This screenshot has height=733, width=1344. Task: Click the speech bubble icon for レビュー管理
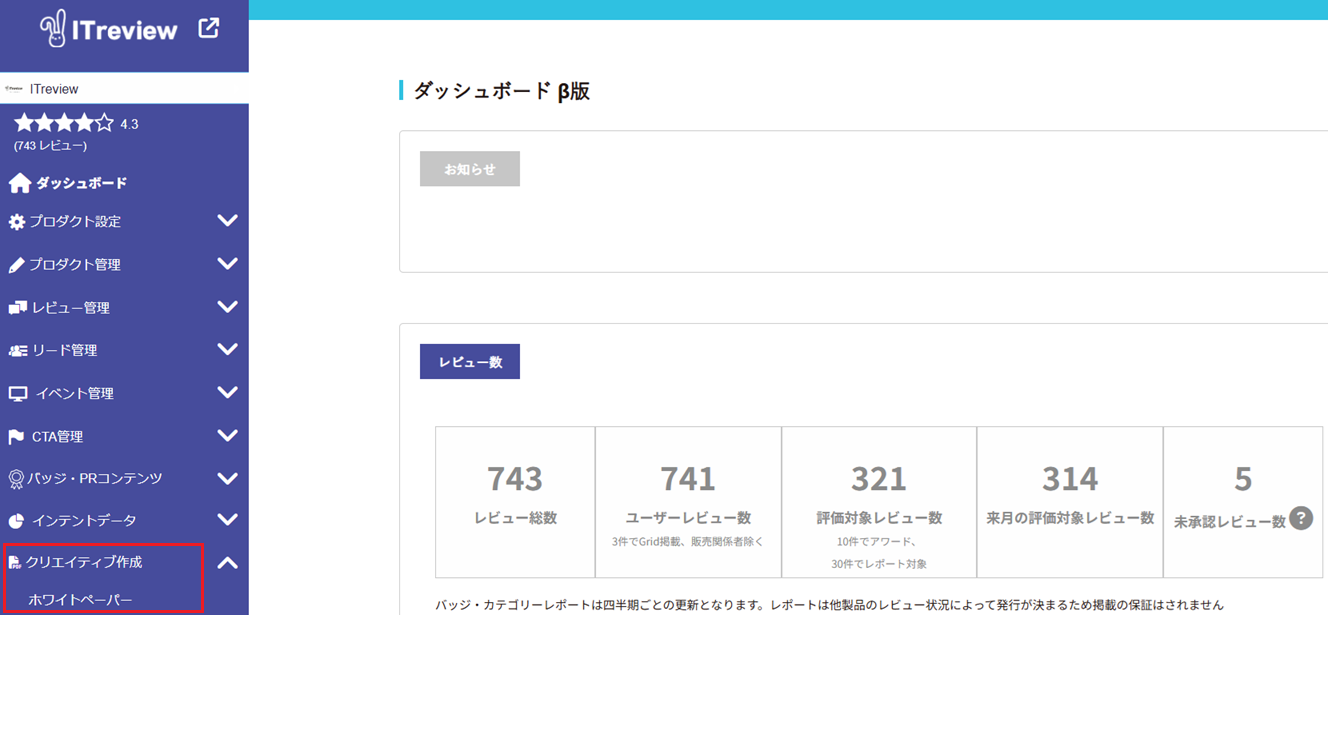(x=17, y=308)
